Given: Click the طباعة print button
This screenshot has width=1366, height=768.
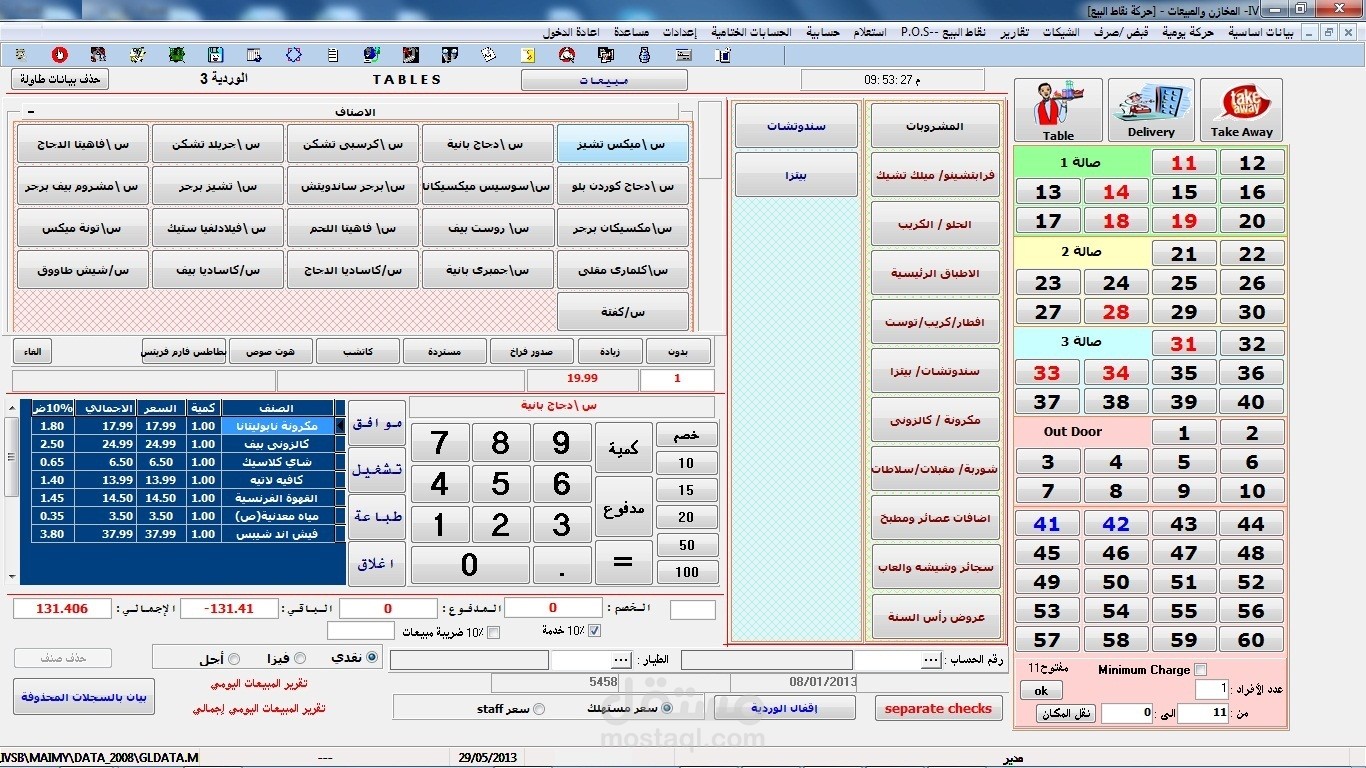Looking at the screenshot, I should tap(377, 516).
